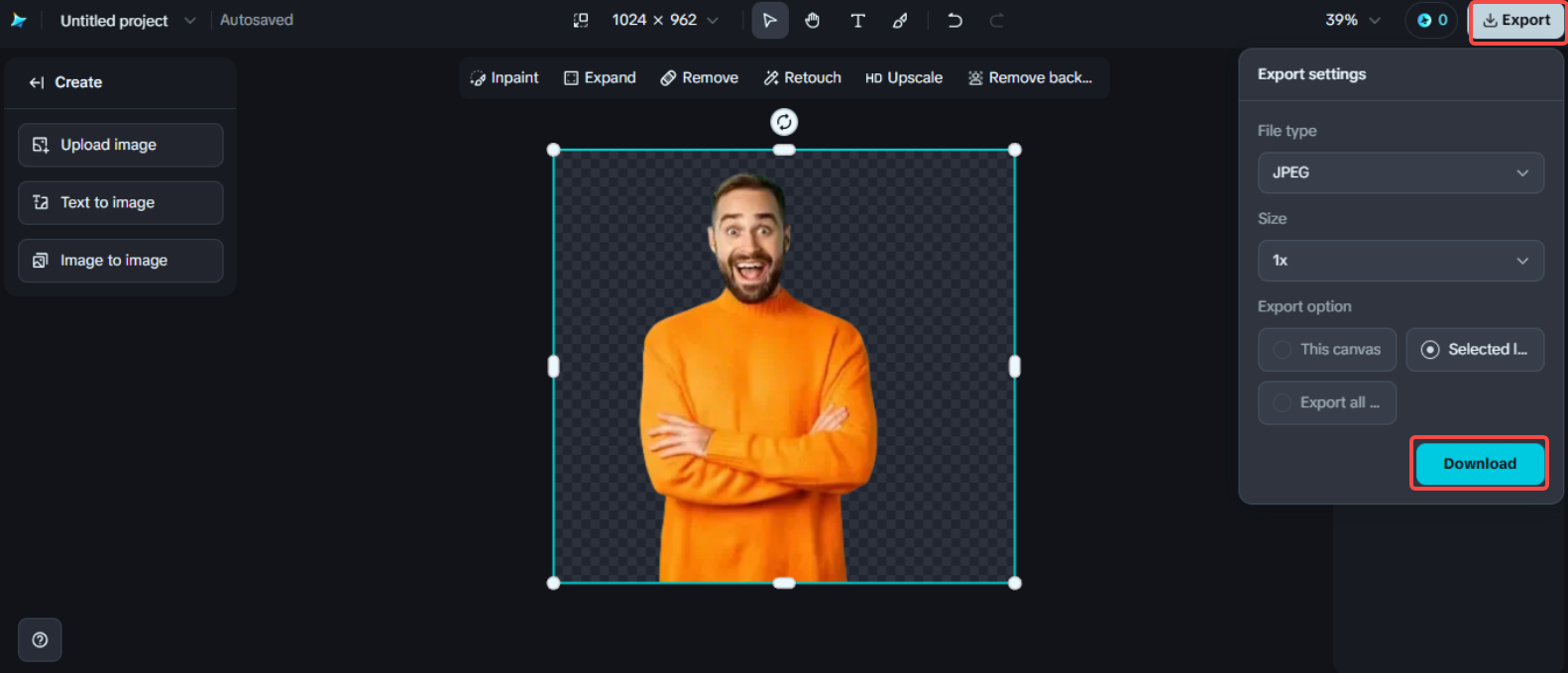Select the Selected layer export option
This screenshot has width=1568, height=673.
pyautogui.click(x=1475, y=349)
